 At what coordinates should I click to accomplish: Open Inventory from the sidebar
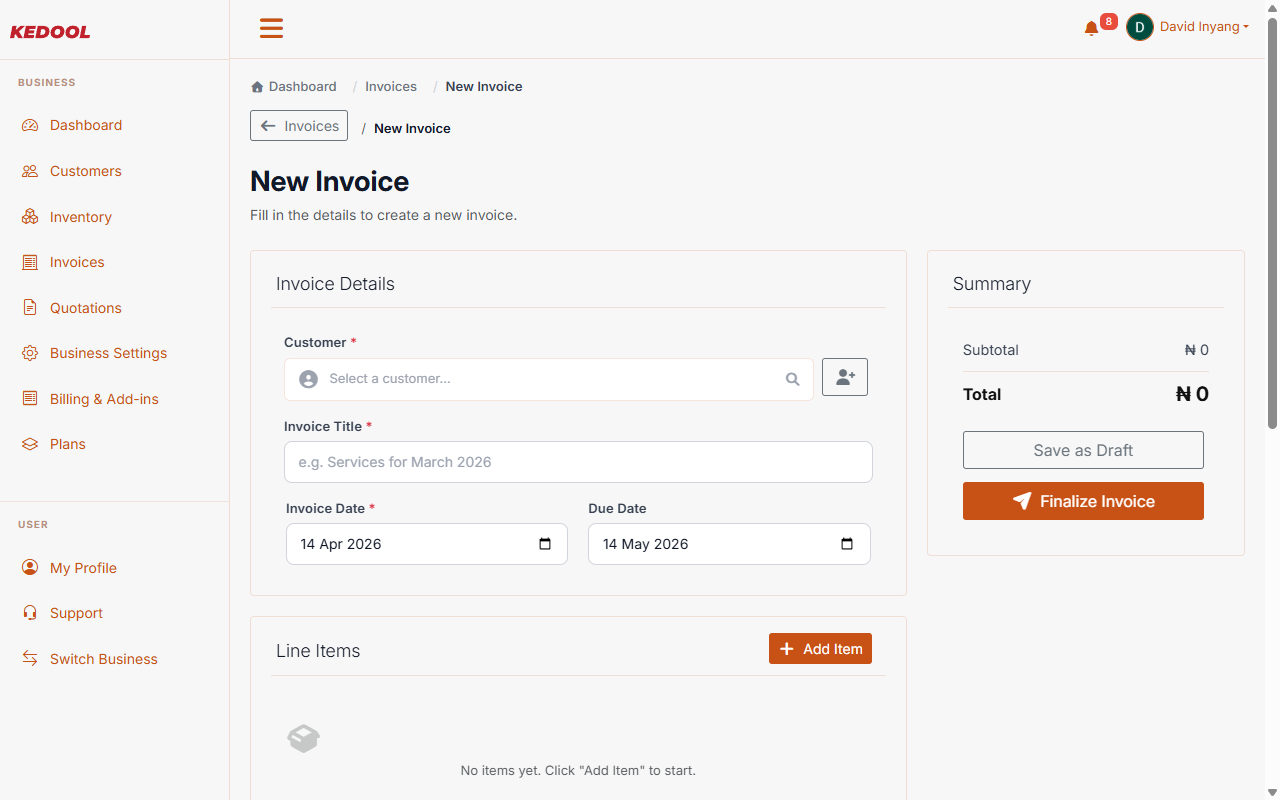pyautogui.click(x=81, y=217)
